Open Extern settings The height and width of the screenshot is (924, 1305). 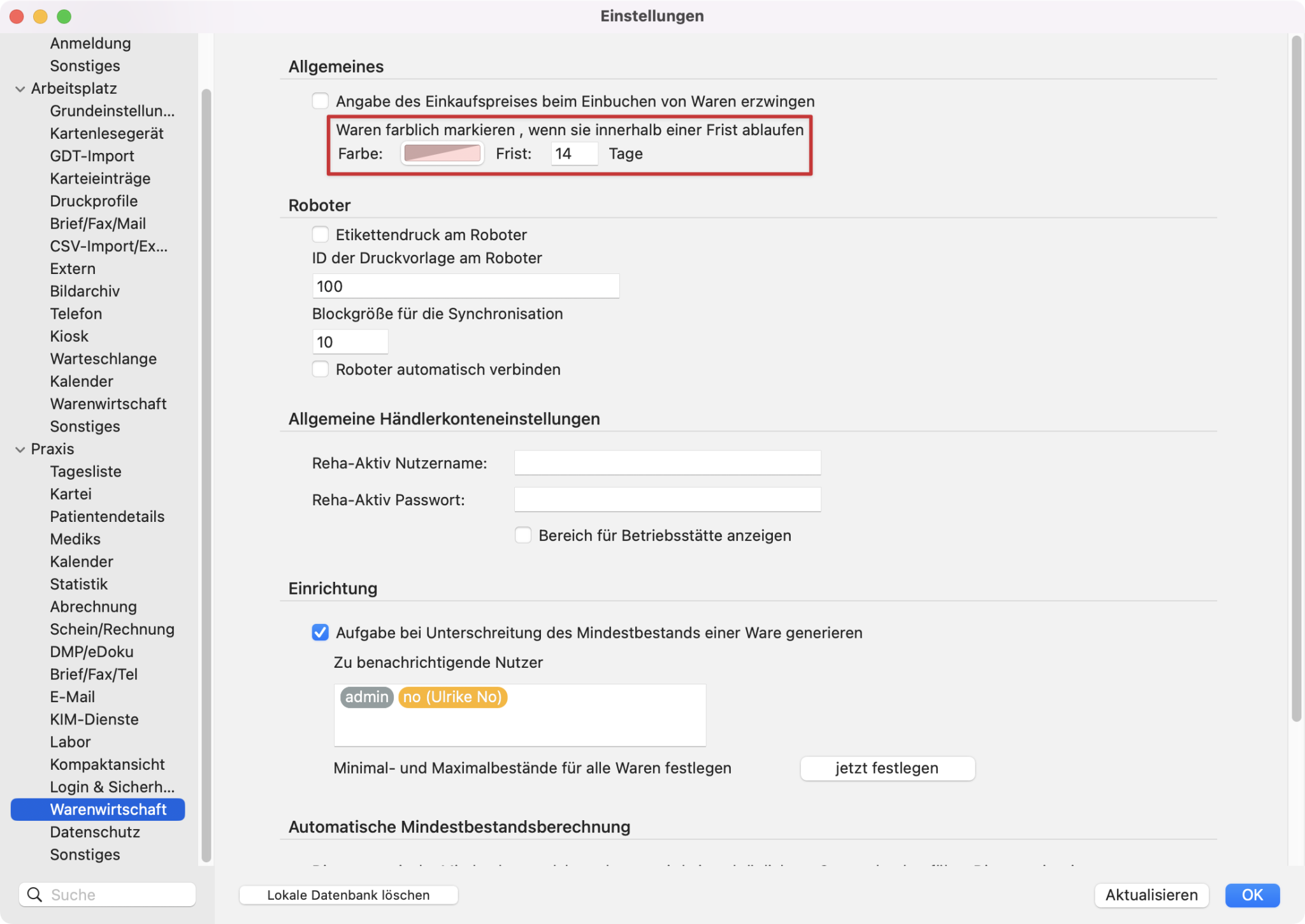[73, 269]
